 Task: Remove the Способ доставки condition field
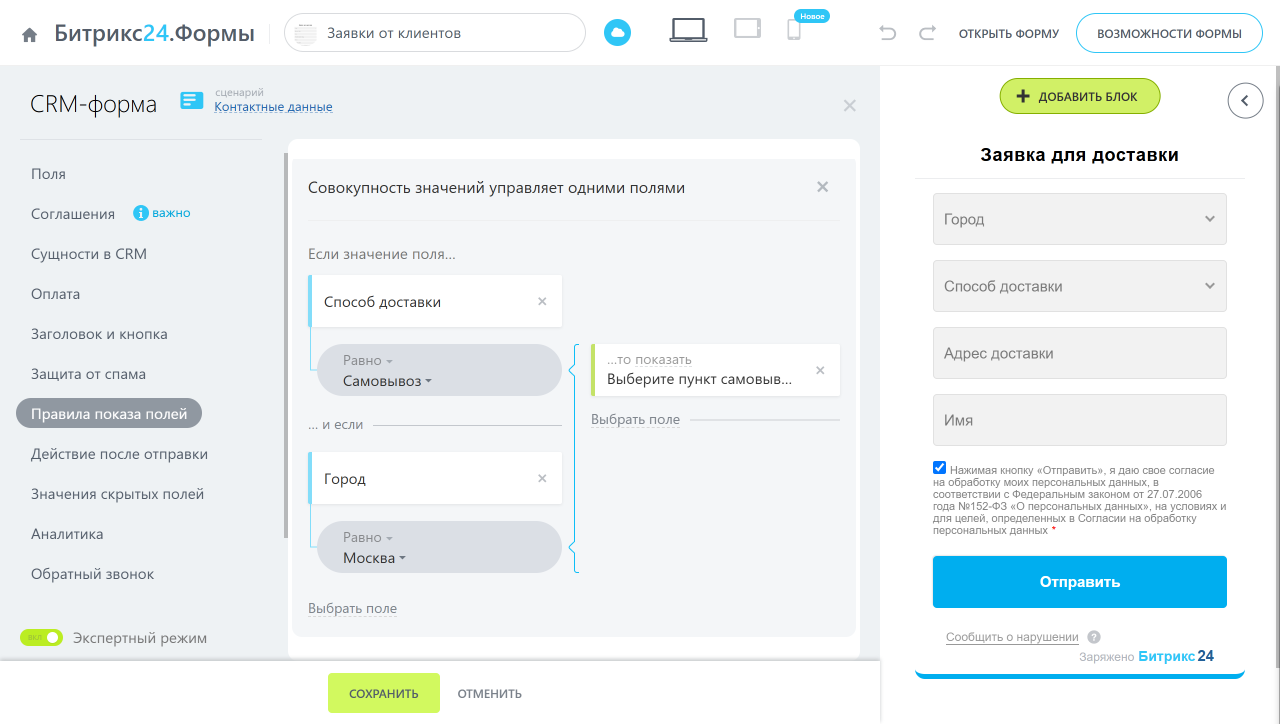(x=542, y=301)
